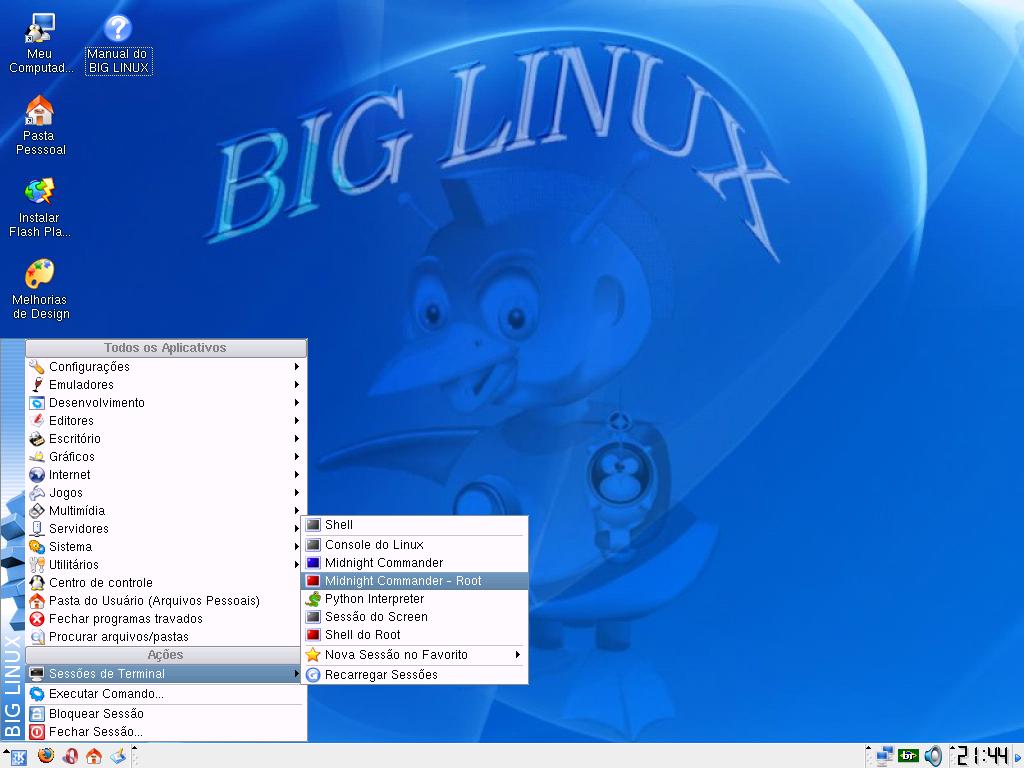Click the Internet globe icon in menu

click(x=37, y=475)
